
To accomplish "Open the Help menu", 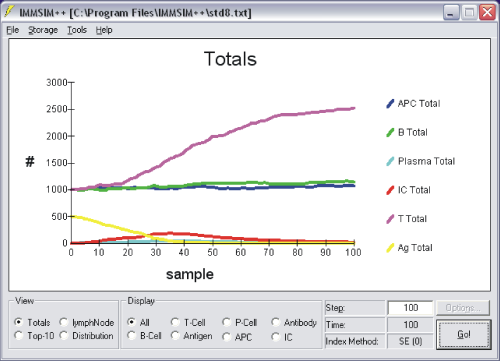I will (x=104, y=30).
